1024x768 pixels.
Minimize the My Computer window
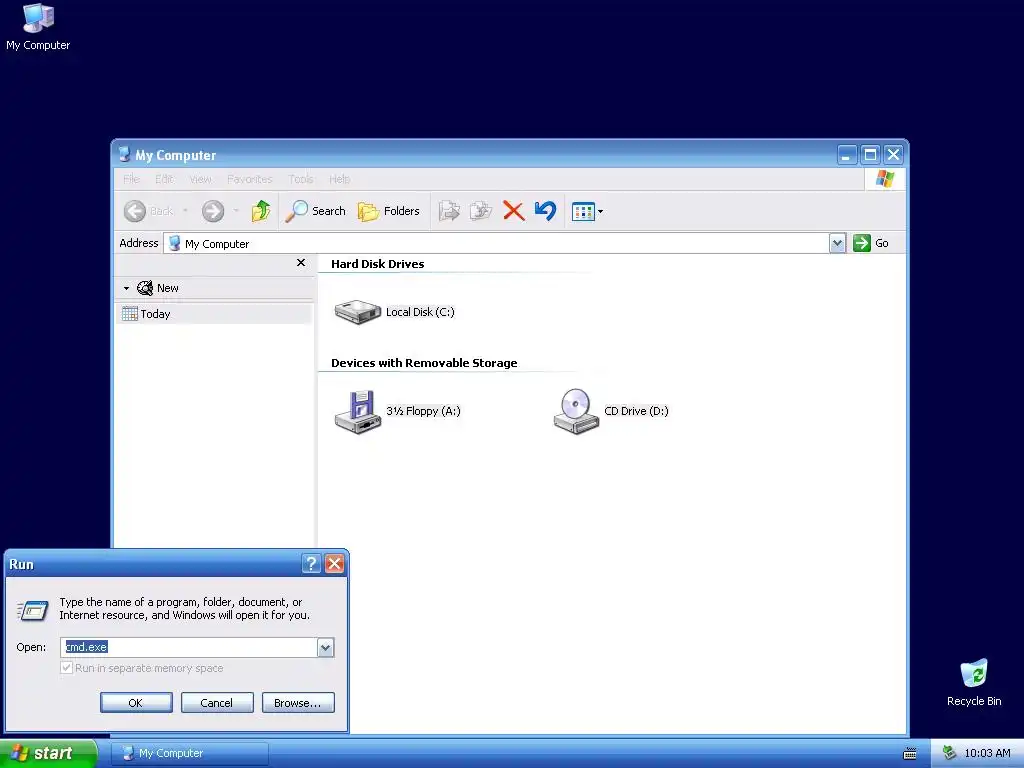tap(847, 155)
